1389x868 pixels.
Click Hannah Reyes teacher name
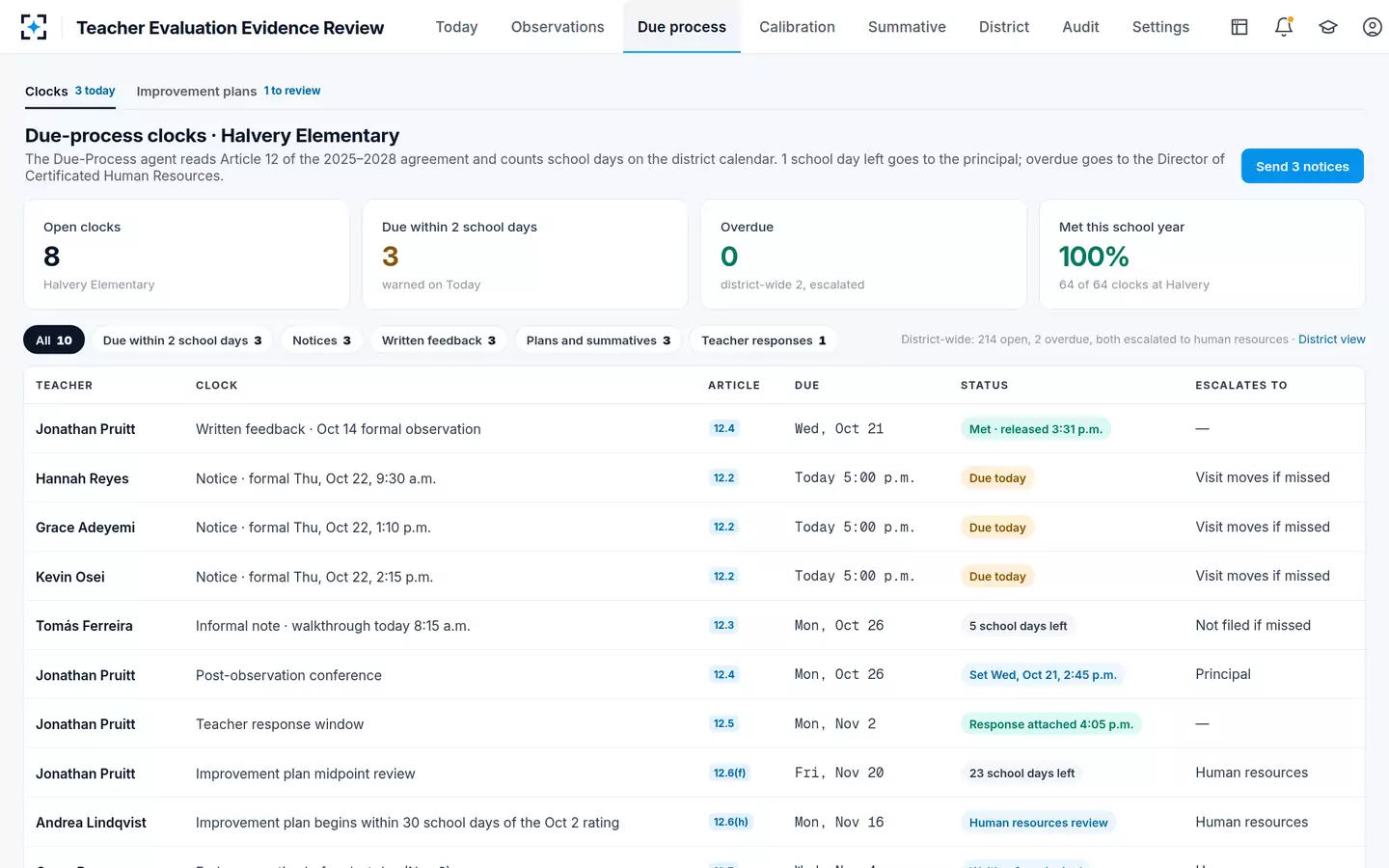click(x=82, y=478)
